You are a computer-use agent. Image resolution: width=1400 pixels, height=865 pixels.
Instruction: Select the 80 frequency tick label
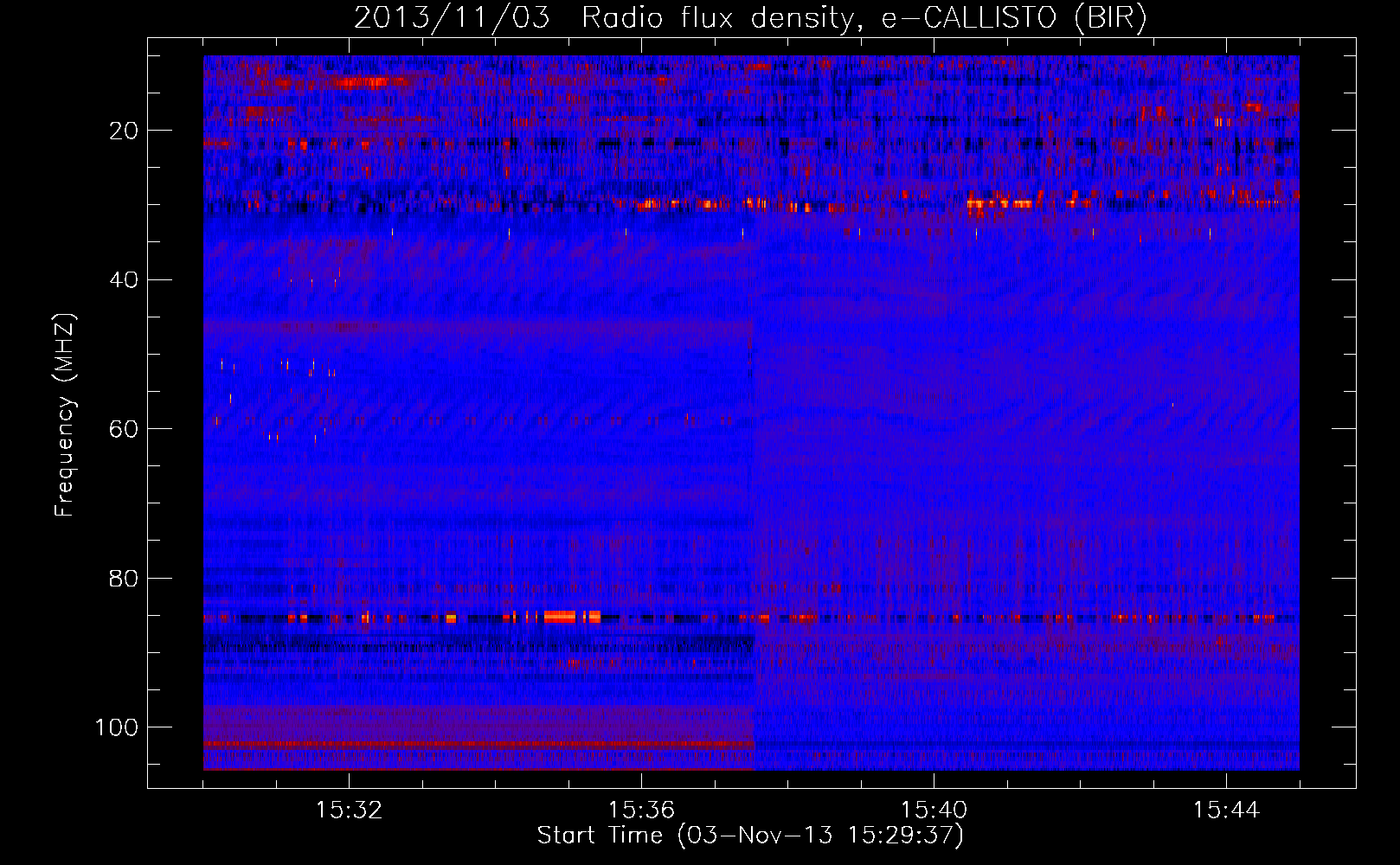pyautogui.click(x=124, y=578)
